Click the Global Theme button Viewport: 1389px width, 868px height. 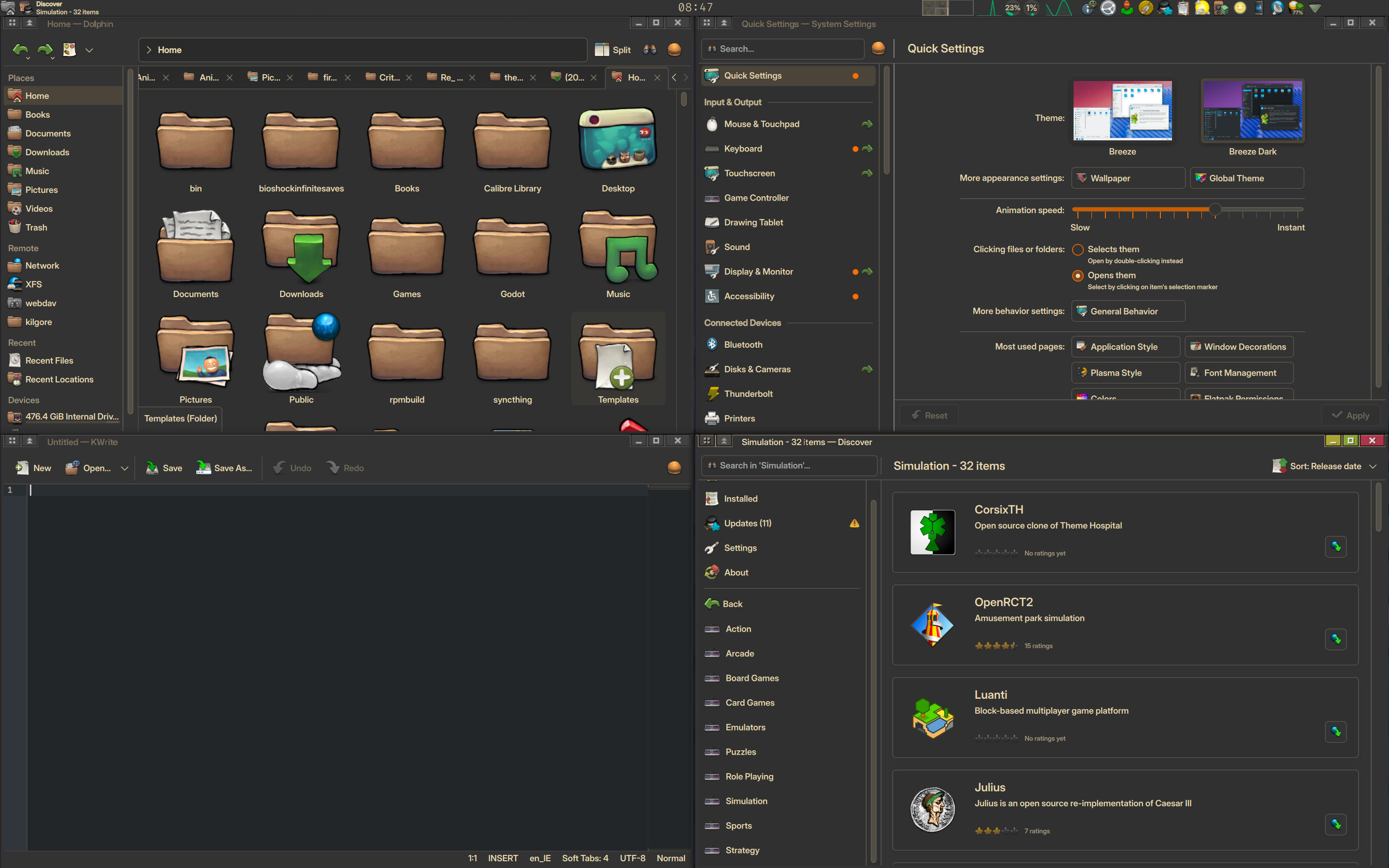(1246, 178)
